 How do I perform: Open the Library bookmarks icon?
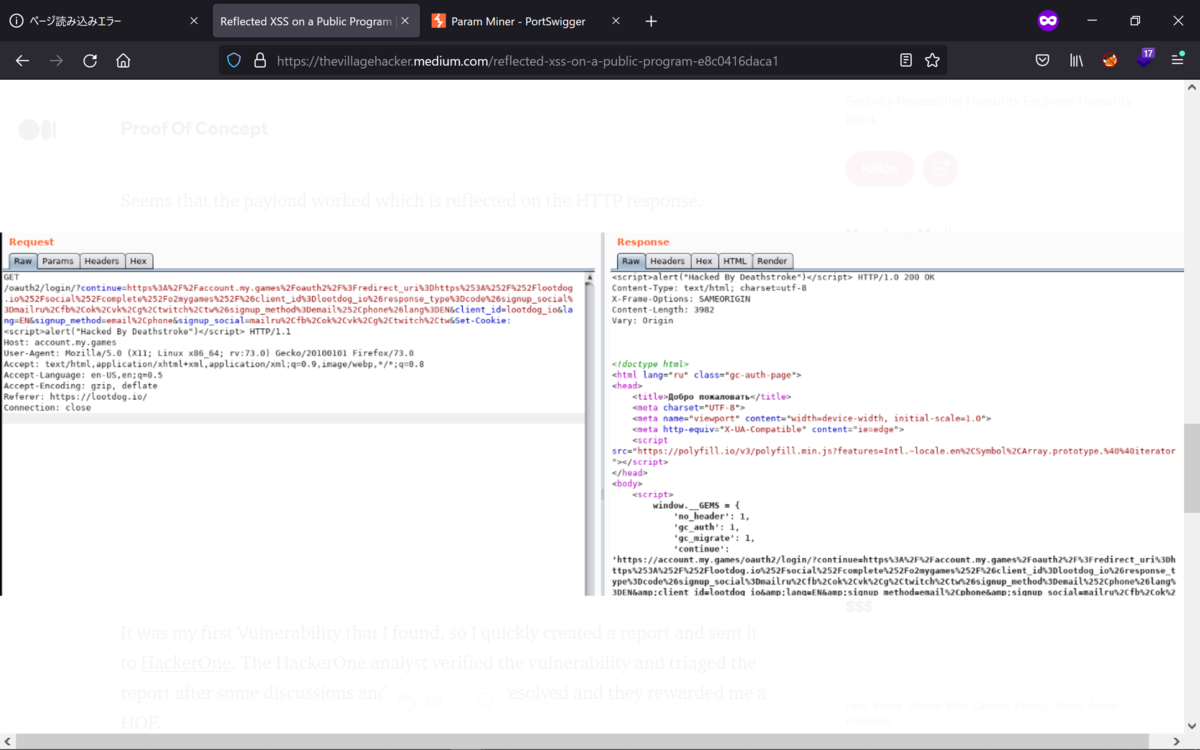tap(1076, 61)
